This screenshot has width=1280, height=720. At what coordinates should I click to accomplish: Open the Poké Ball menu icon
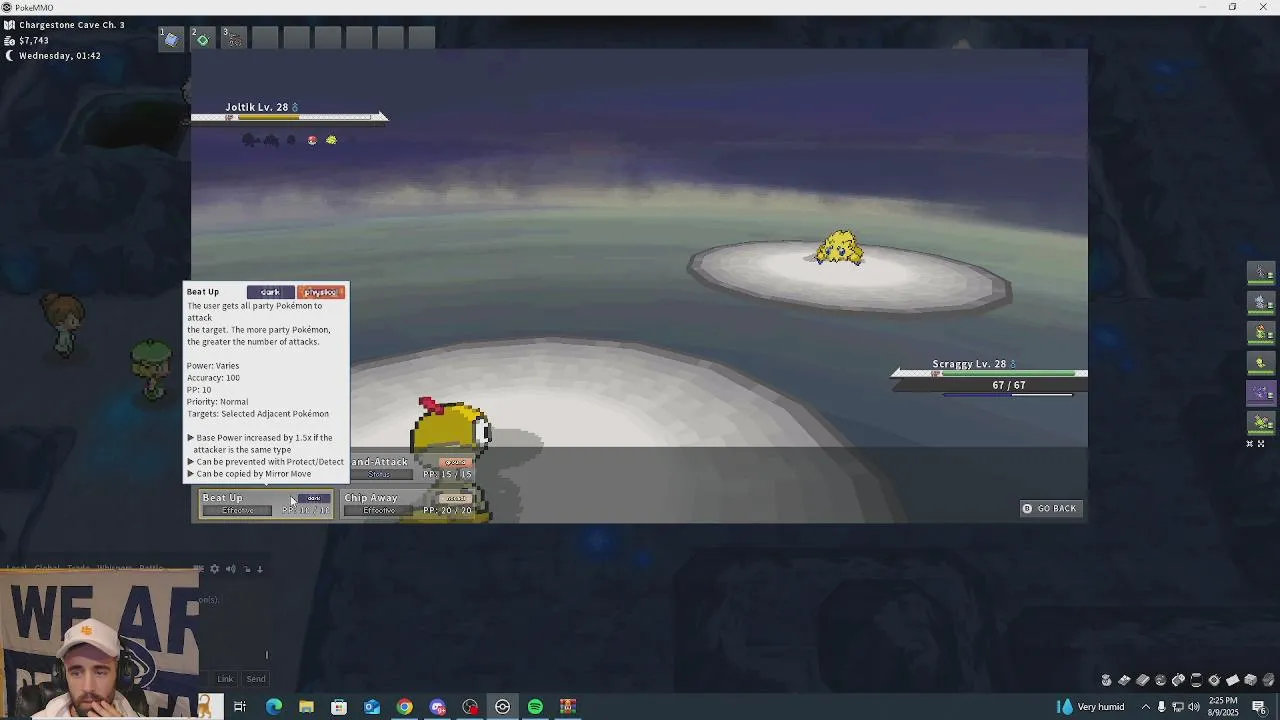(x=1161, y=680)
